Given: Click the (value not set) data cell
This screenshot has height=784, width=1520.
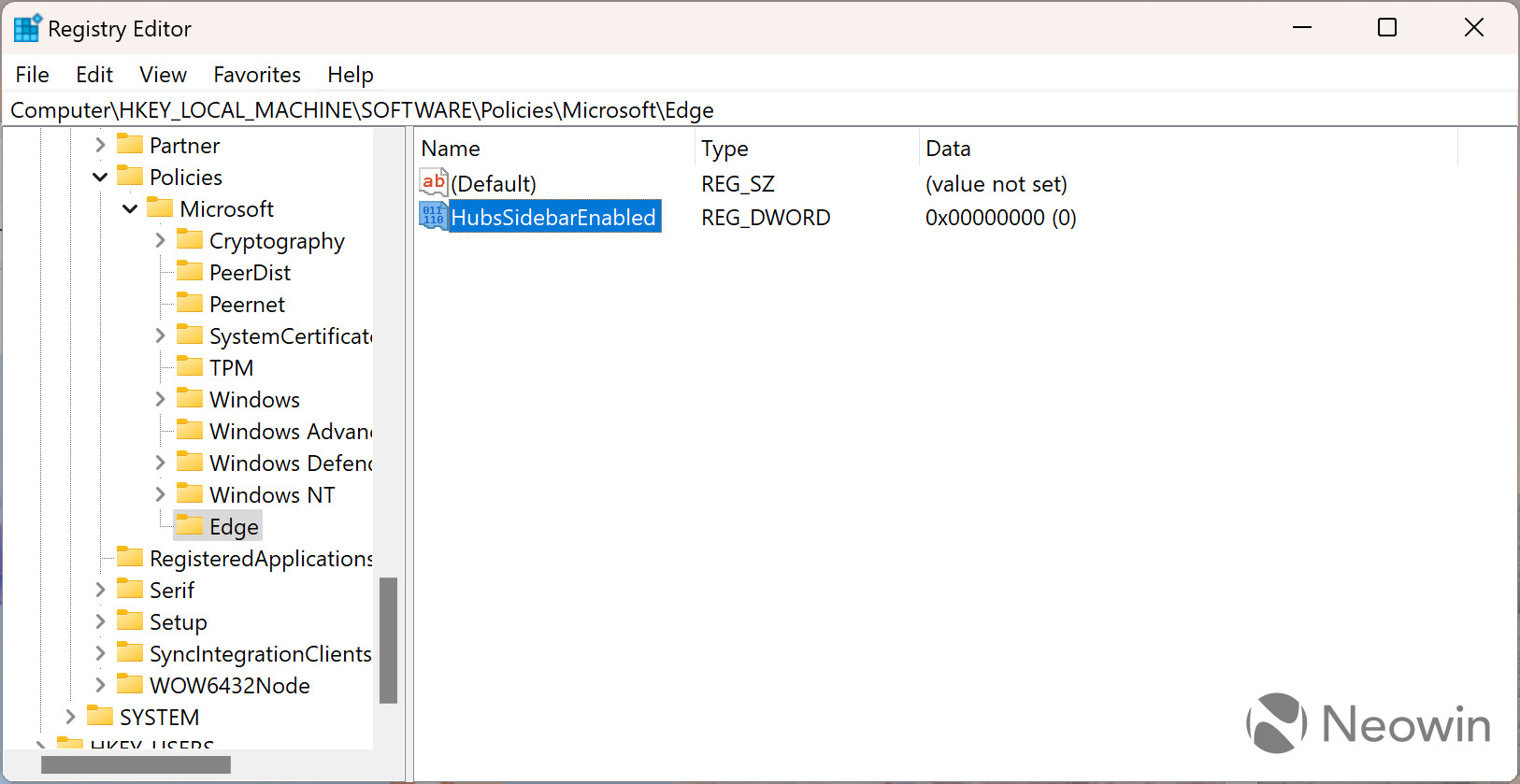Looking at the screenshot, I should 997,184.
